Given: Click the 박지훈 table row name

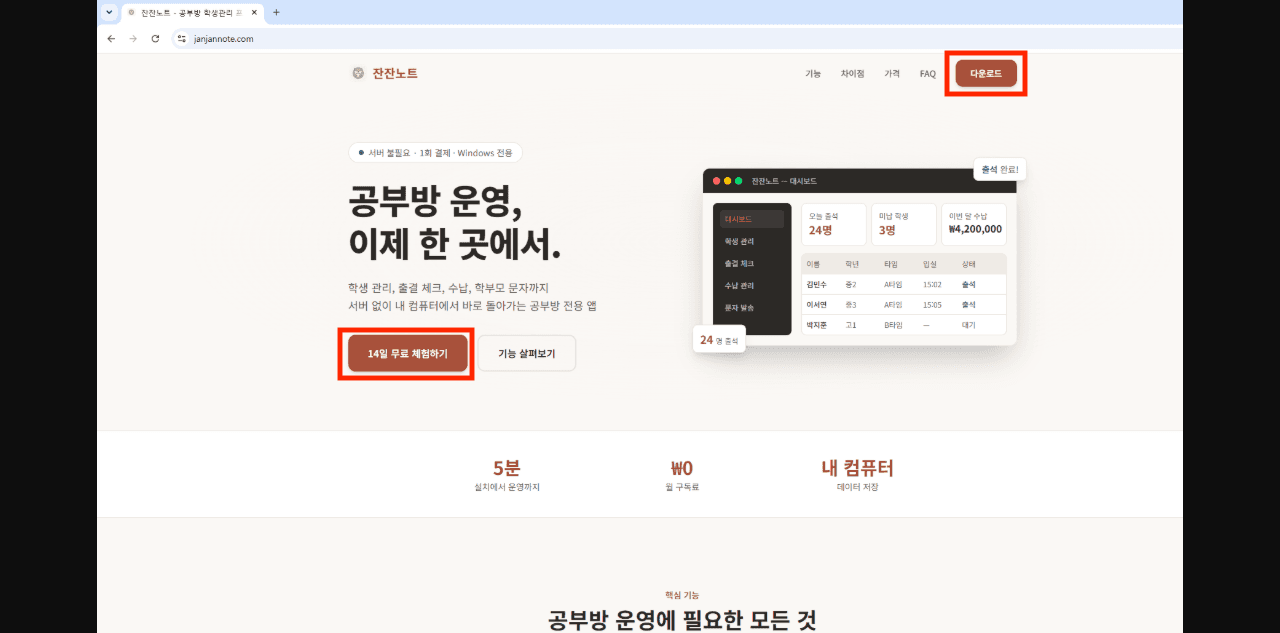Looking at the screenshot, I should point(819,325).
